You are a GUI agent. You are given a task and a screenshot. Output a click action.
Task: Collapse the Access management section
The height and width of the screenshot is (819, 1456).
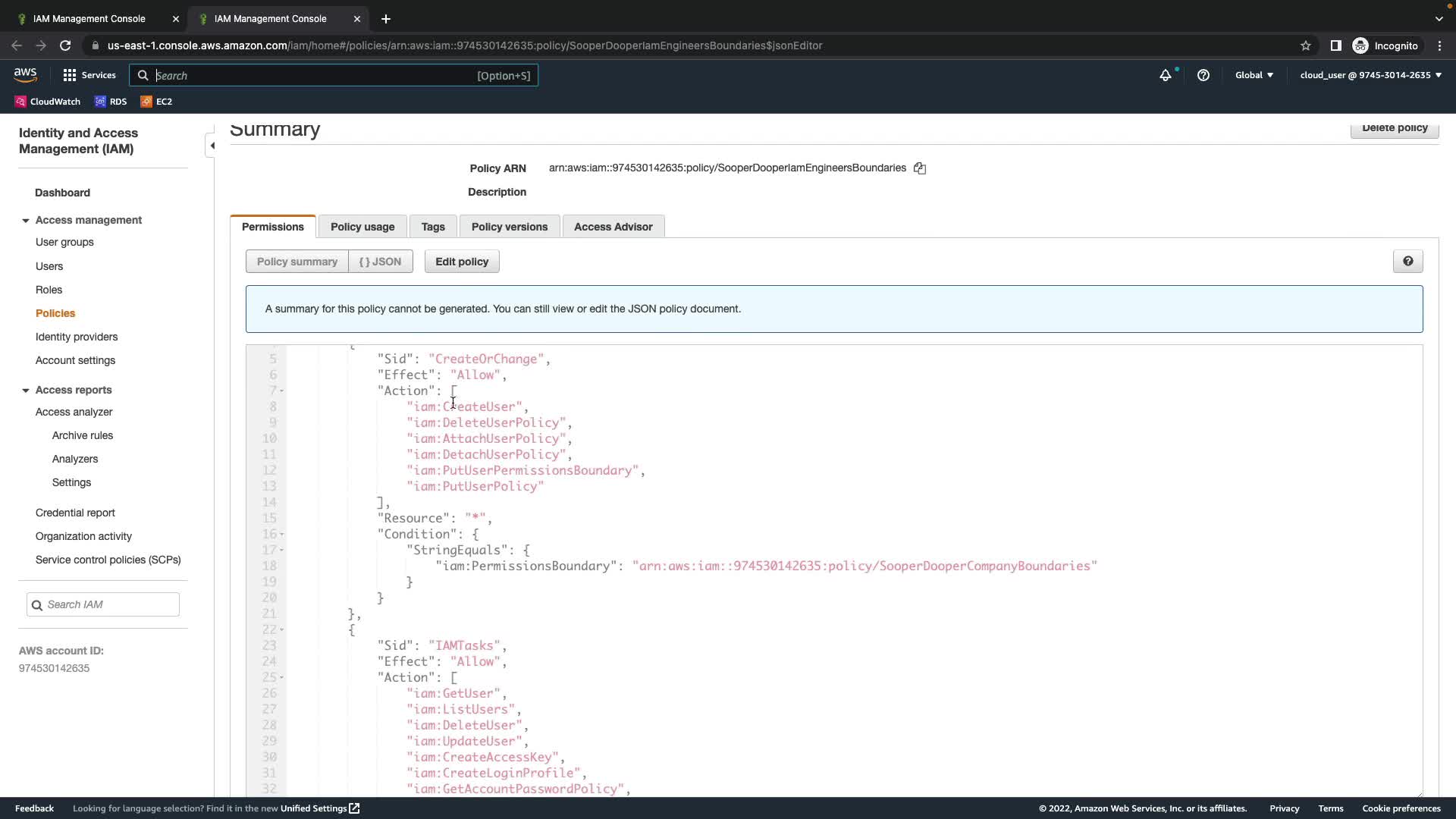[x=26, y=221]
